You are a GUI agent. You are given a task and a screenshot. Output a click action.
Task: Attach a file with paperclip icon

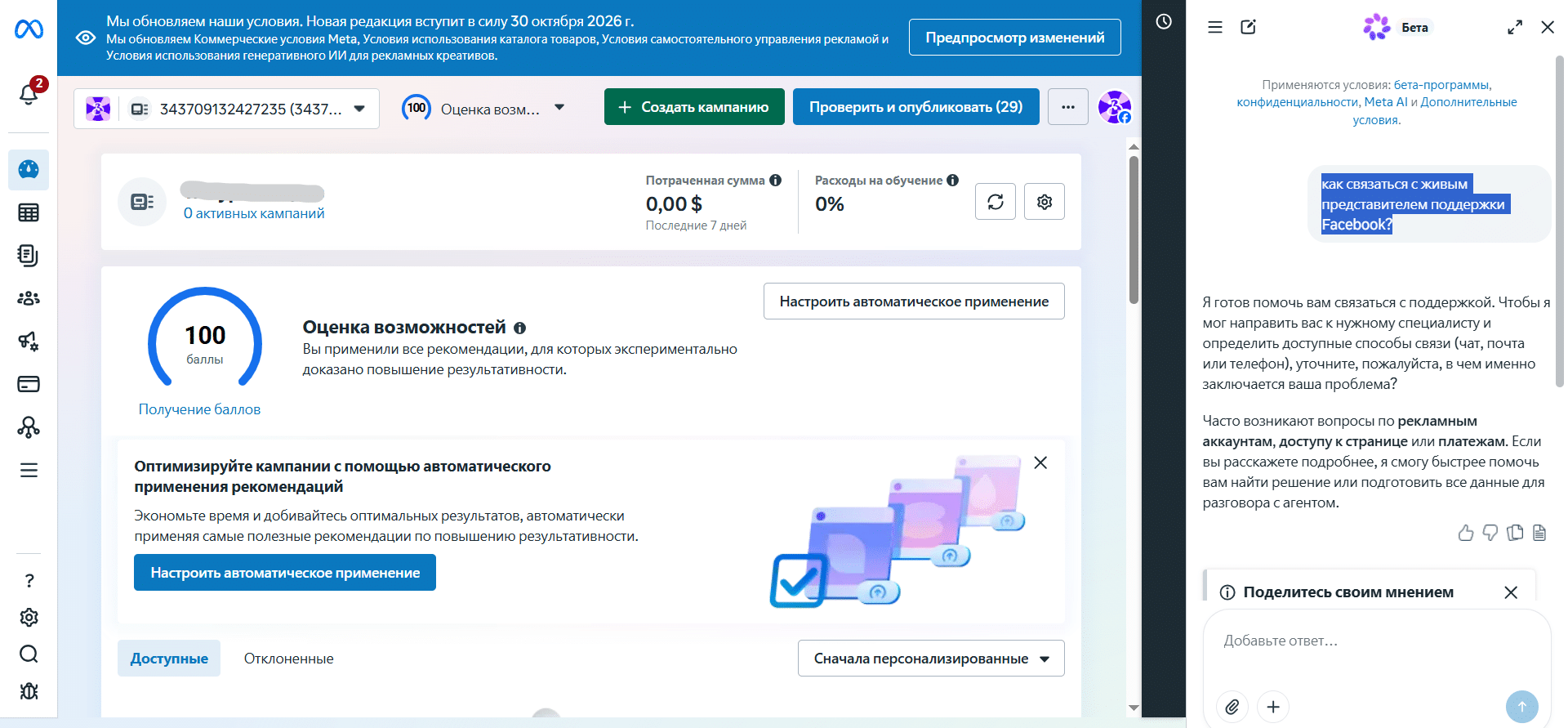tap(1232, 707)
